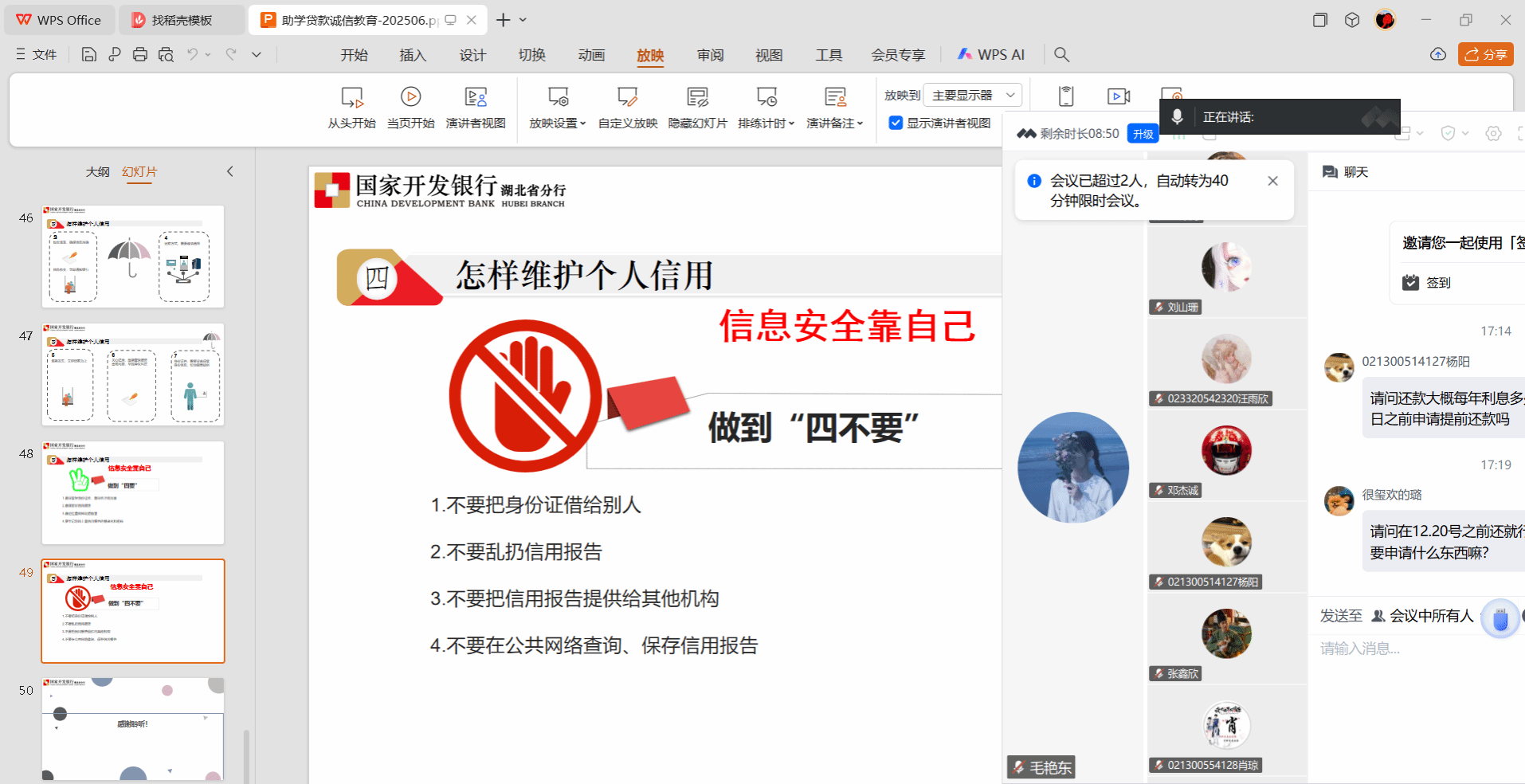1525x784 pixels.
Task: Click the save icon in quick toolbar
Action: click(x=89, y=54)
